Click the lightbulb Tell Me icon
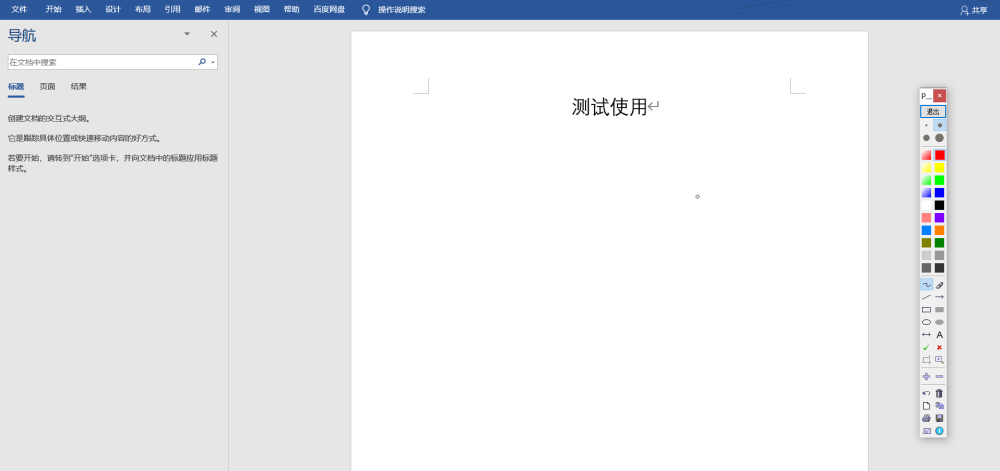 pos(366,10)
